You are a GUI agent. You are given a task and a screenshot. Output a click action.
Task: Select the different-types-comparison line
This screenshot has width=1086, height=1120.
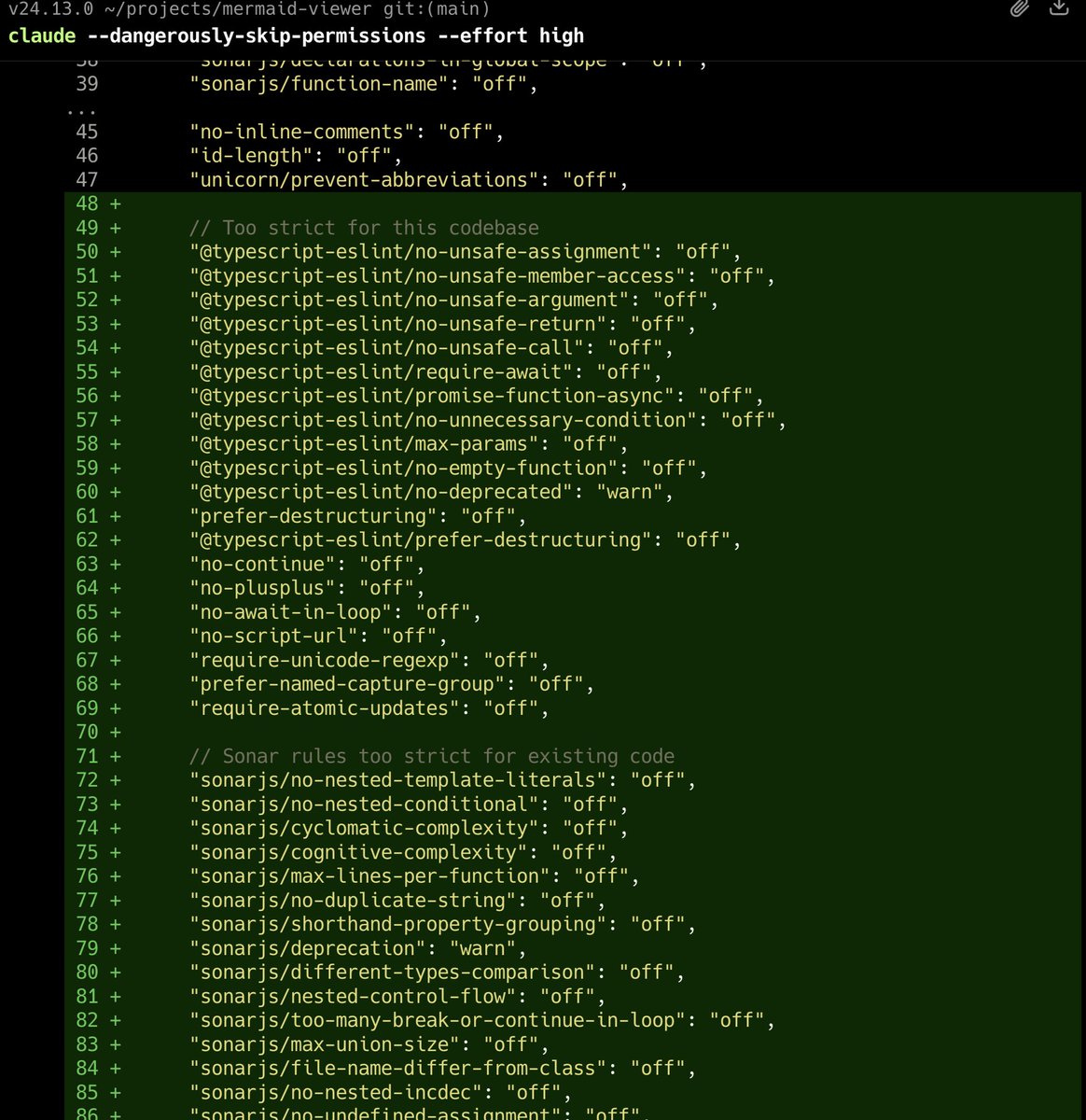tap(438, 973)
